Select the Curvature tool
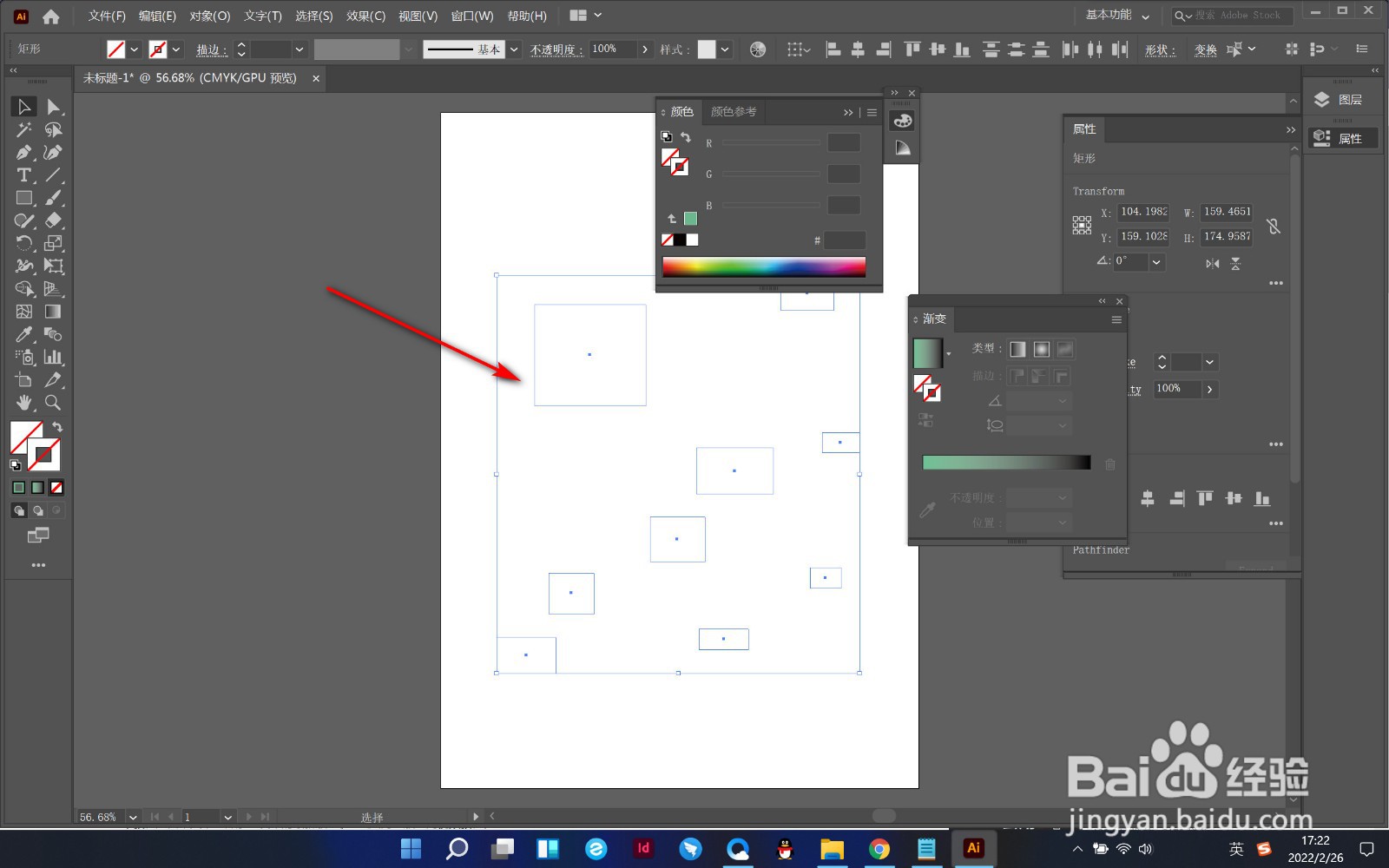 (53, 153)
